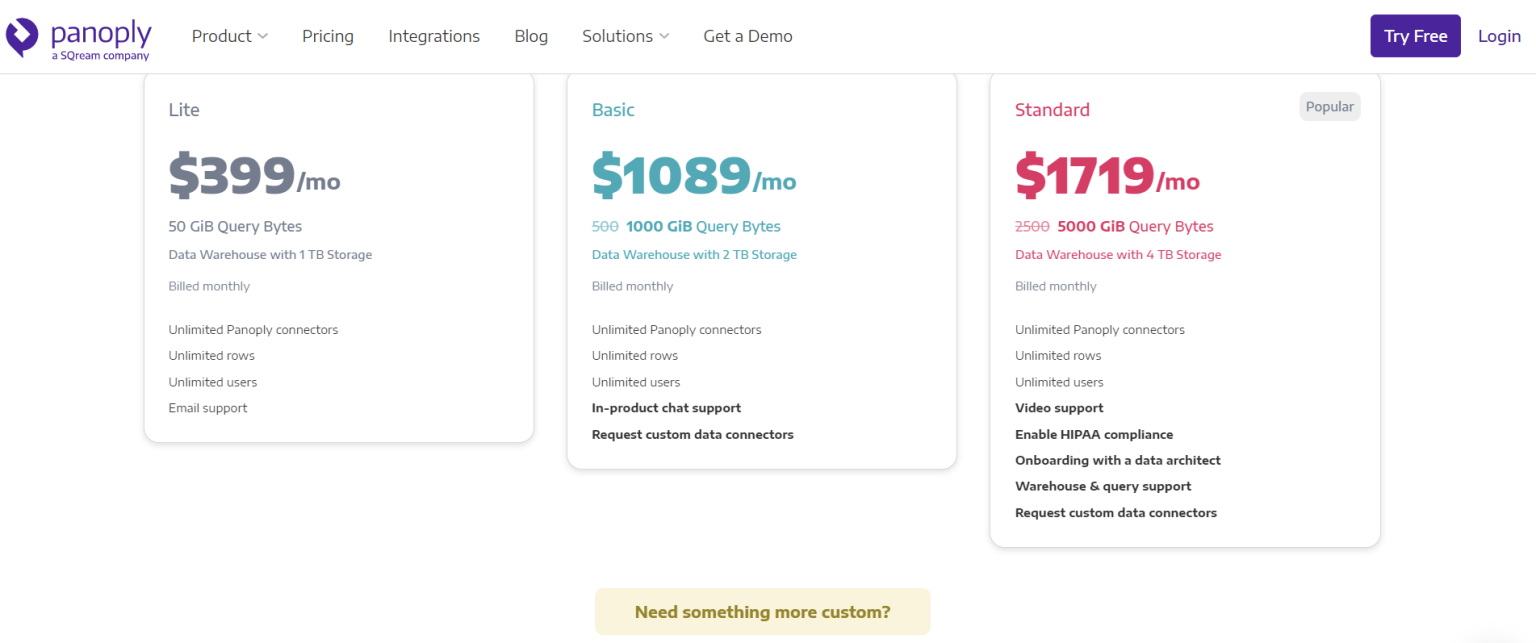The width and height of the screenshot is (1536, 643).
Task: Visit the Blog section
Action: tap(530, 36)
